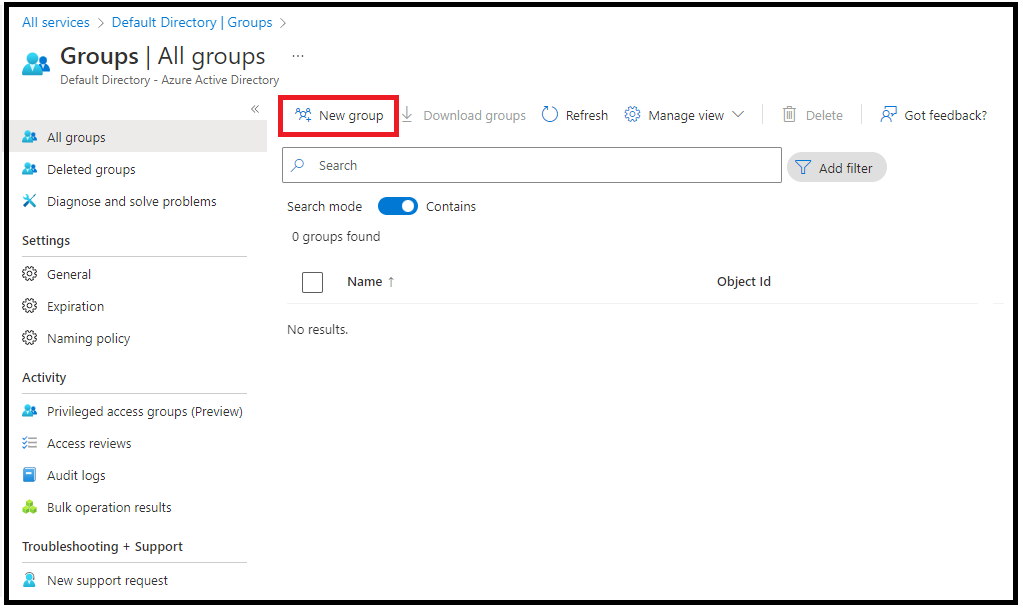
Task: Click the Name sort arrow
Action: point(391,282)
